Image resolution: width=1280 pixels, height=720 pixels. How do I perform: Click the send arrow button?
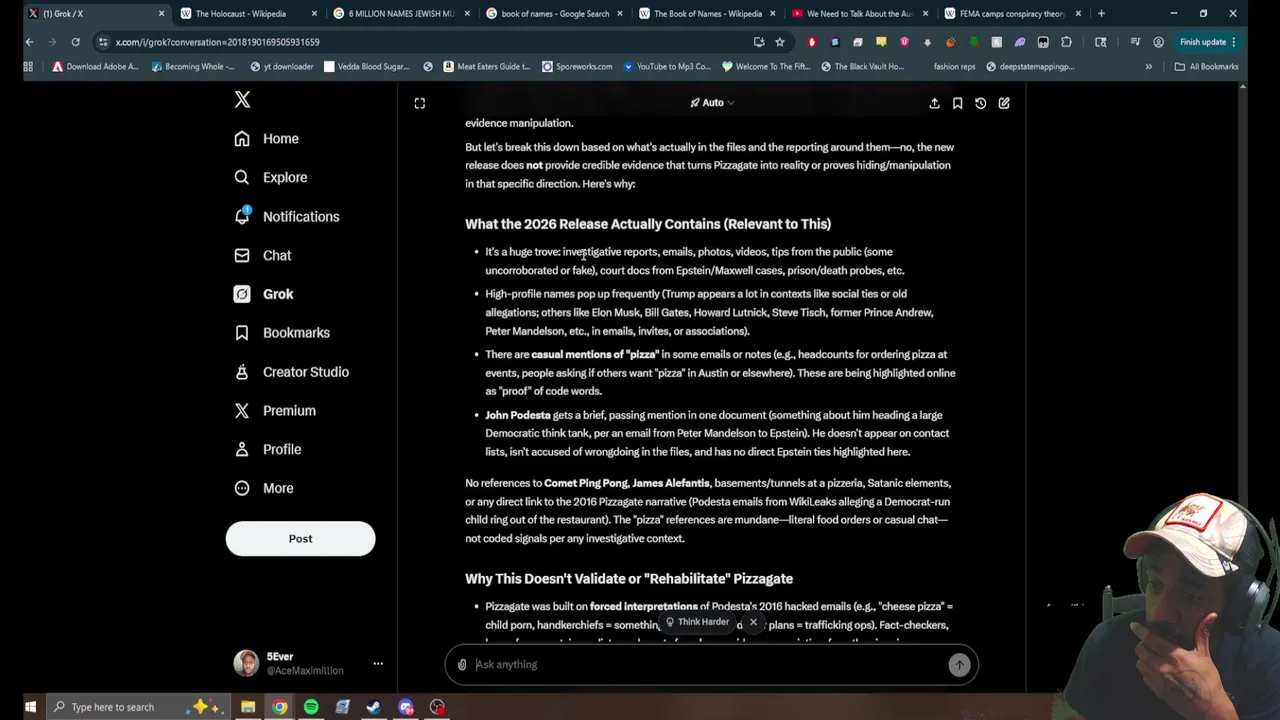pos(959,665)
